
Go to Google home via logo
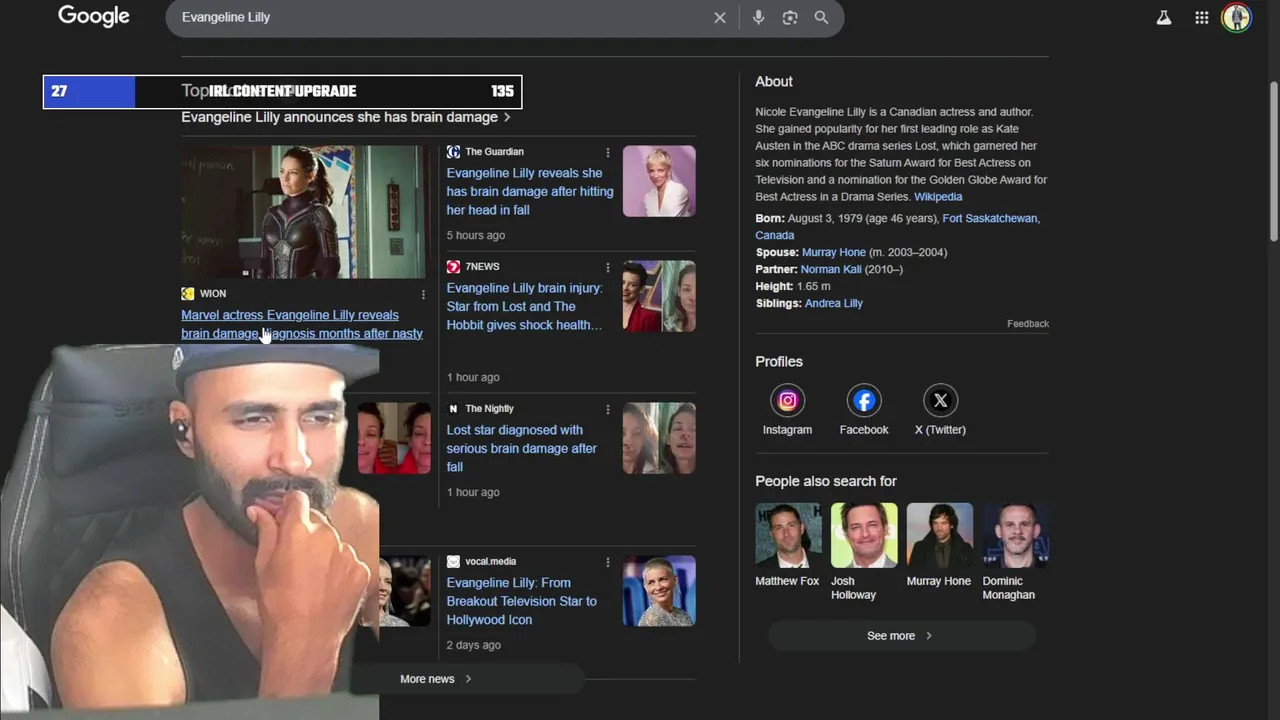coord(94,17)
